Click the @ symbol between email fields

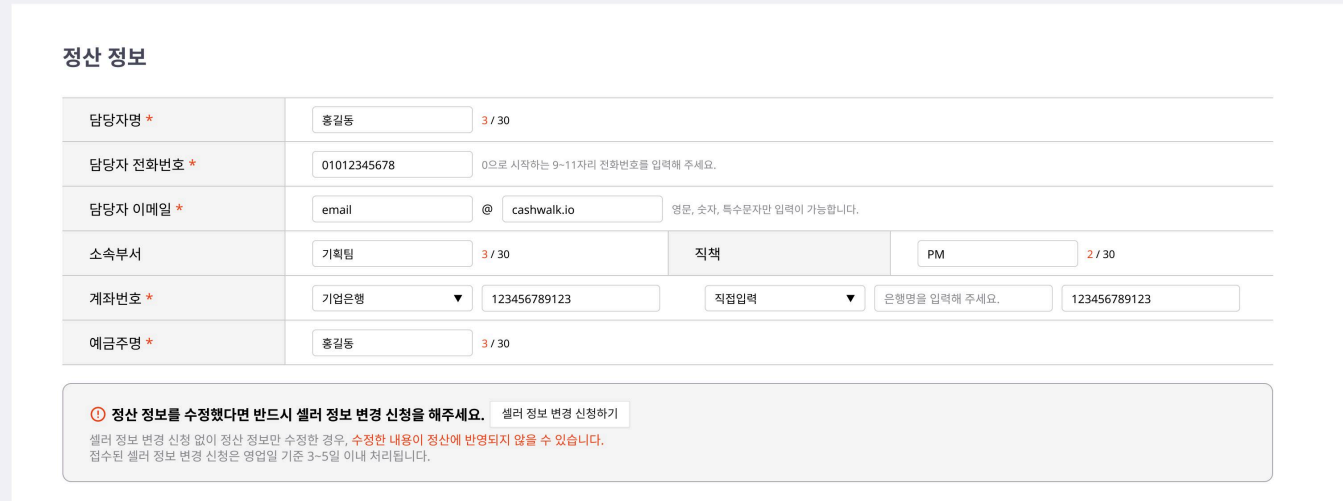(x=488, y=210)
